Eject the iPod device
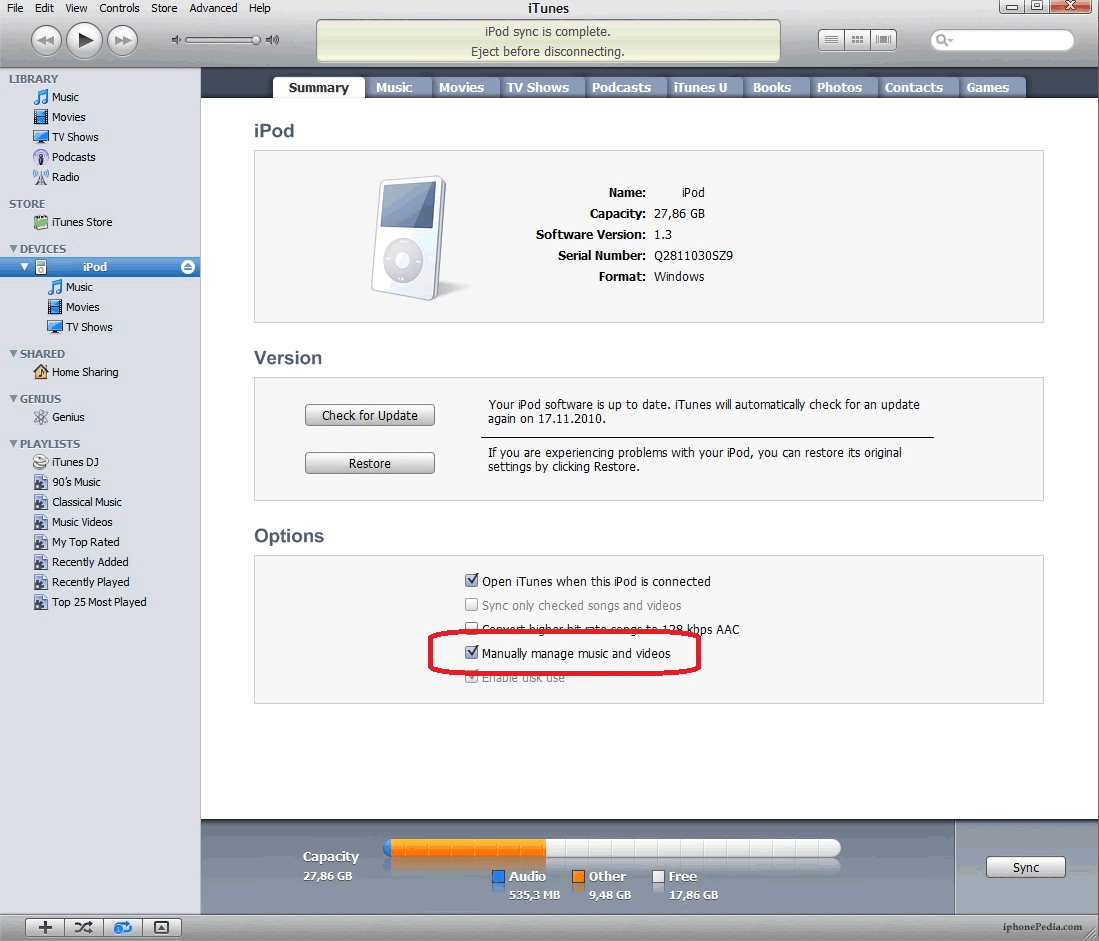Screen dimensions: 1099x941 click(187, 267)
